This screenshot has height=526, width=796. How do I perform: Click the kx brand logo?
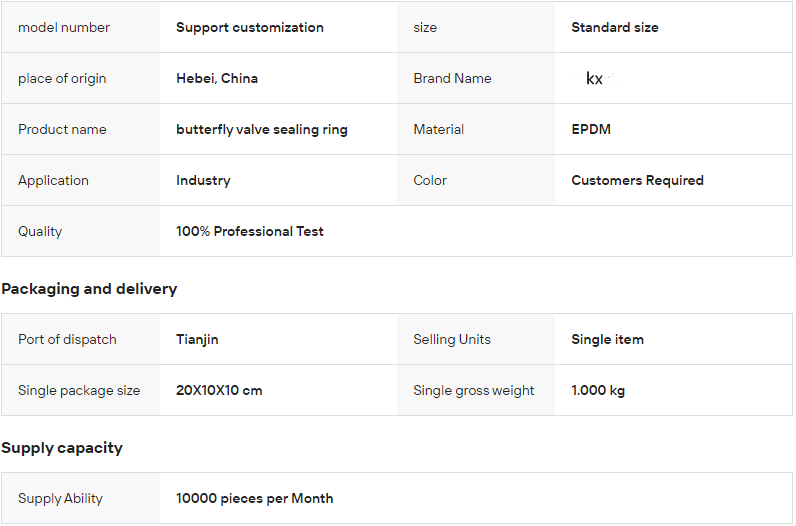596,79
